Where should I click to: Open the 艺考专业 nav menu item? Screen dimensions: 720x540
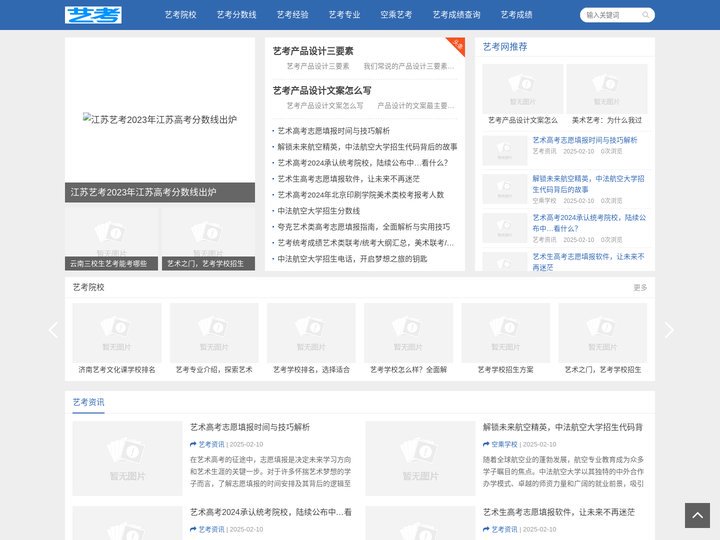[344, 15]
